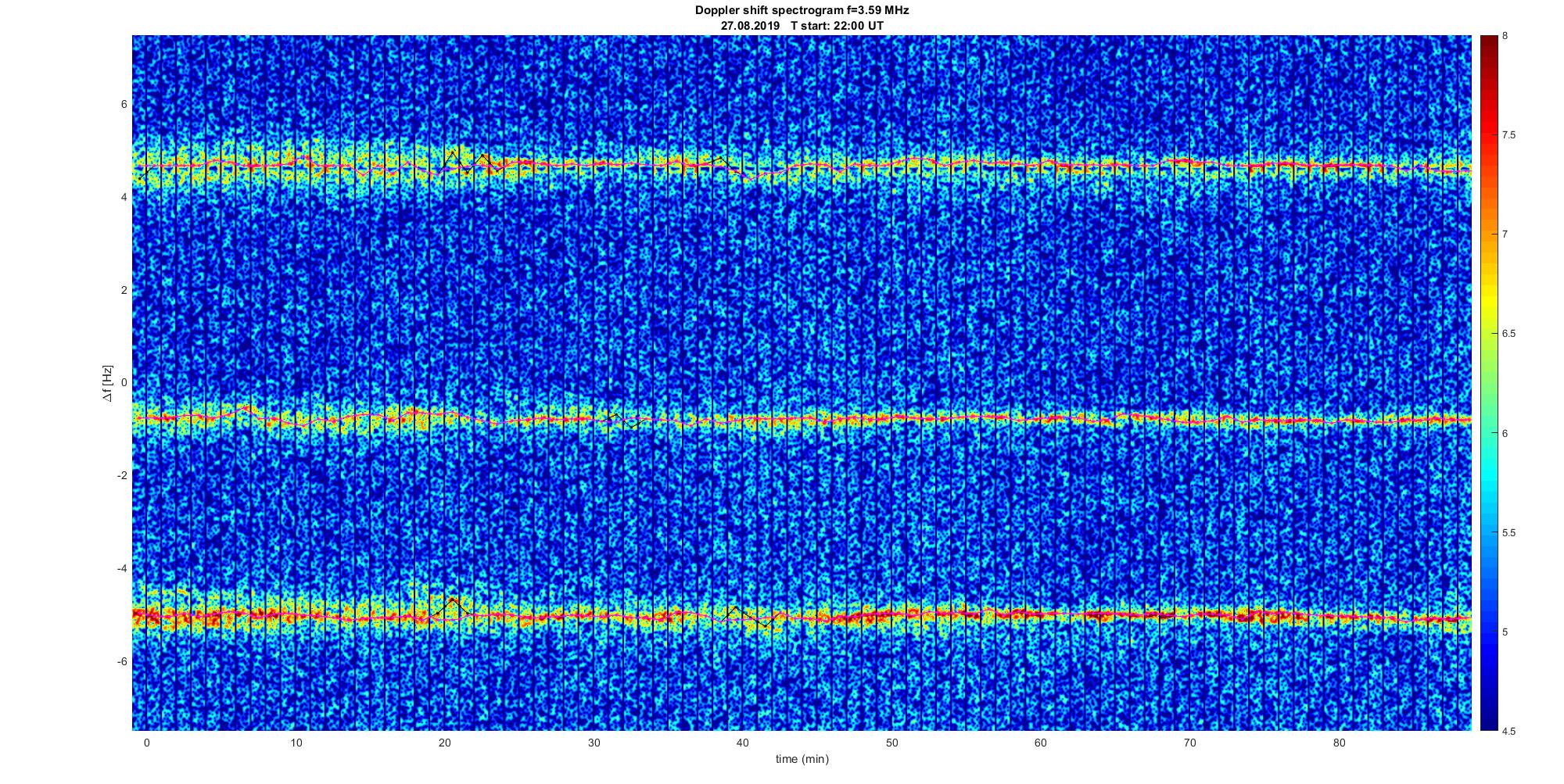Click the upper Doppler trace near +4.7 Hz

click(x=802, y=165)
